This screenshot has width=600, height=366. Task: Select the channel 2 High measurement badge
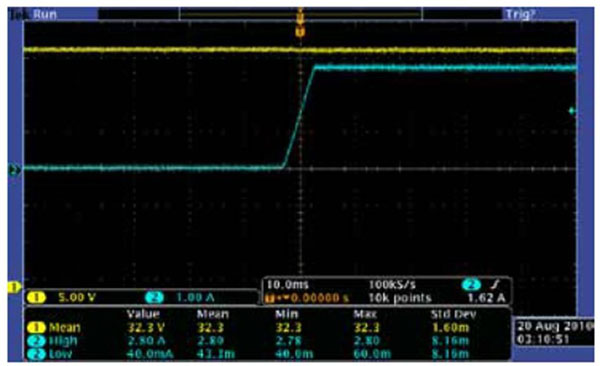[x=37, y=341]
